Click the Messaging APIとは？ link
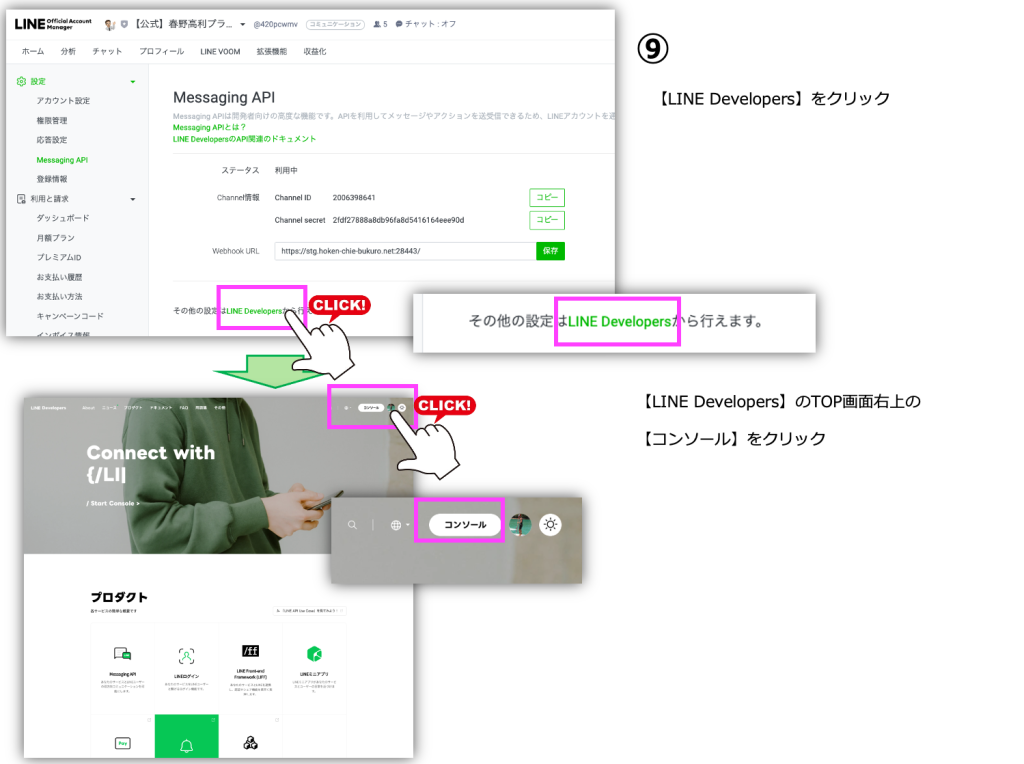 [209, 127]
